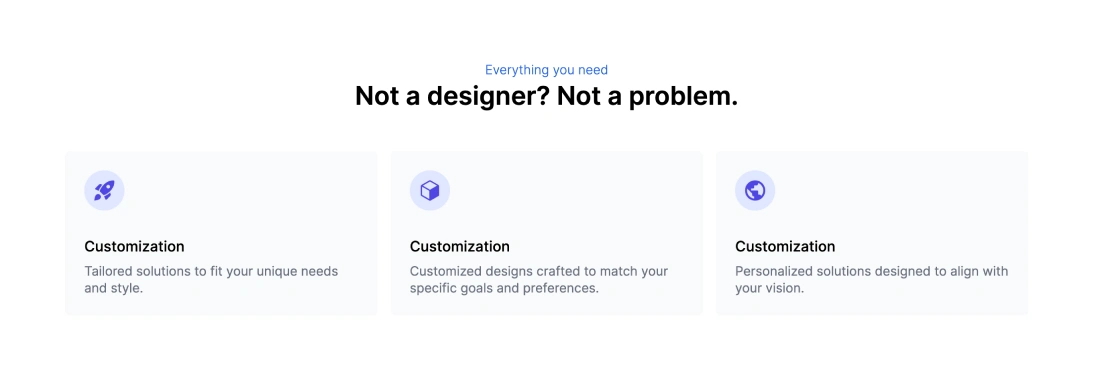Click the words 'and style.' in first card
The height and width of the screenshot is (389, 1100).
(114, 288)
